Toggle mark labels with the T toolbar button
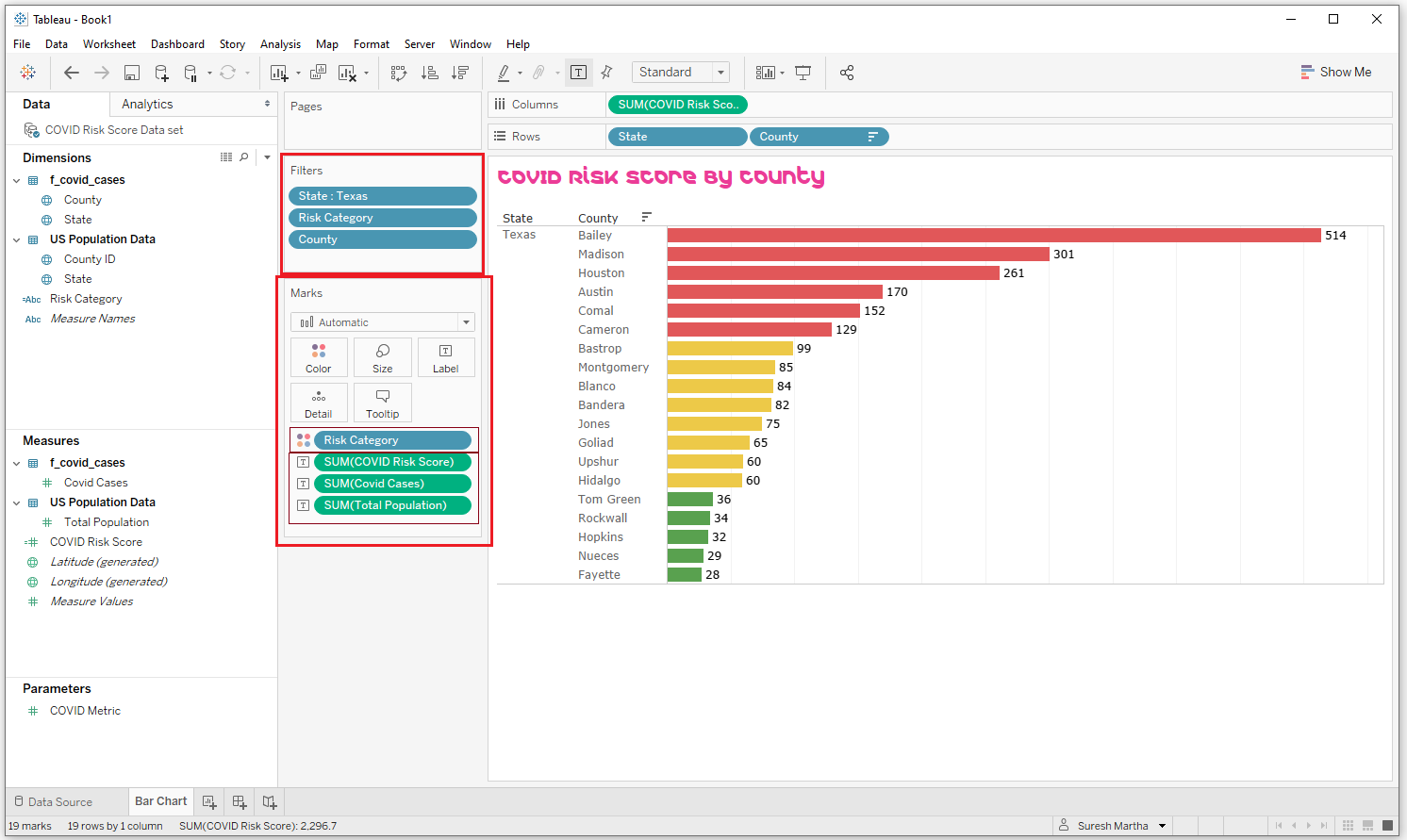This screenshot has width=1407, height=840. (x=579, y=72)
